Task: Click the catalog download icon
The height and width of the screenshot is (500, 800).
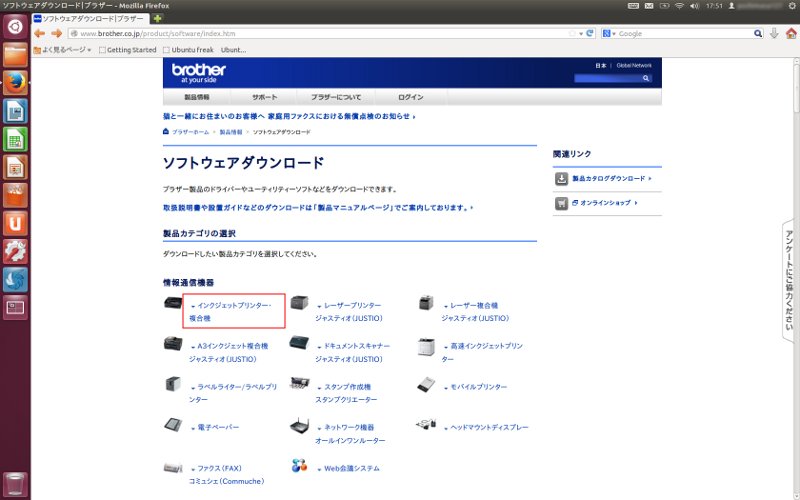Action: (x=561, y=179)
